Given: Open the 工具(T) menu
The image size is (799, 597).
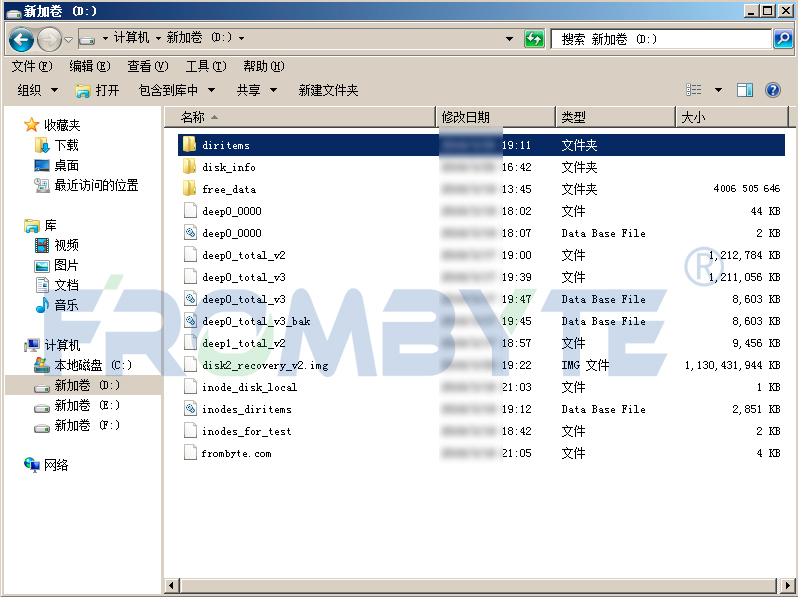Looking at the screenshot, I should tap(206, 66).
